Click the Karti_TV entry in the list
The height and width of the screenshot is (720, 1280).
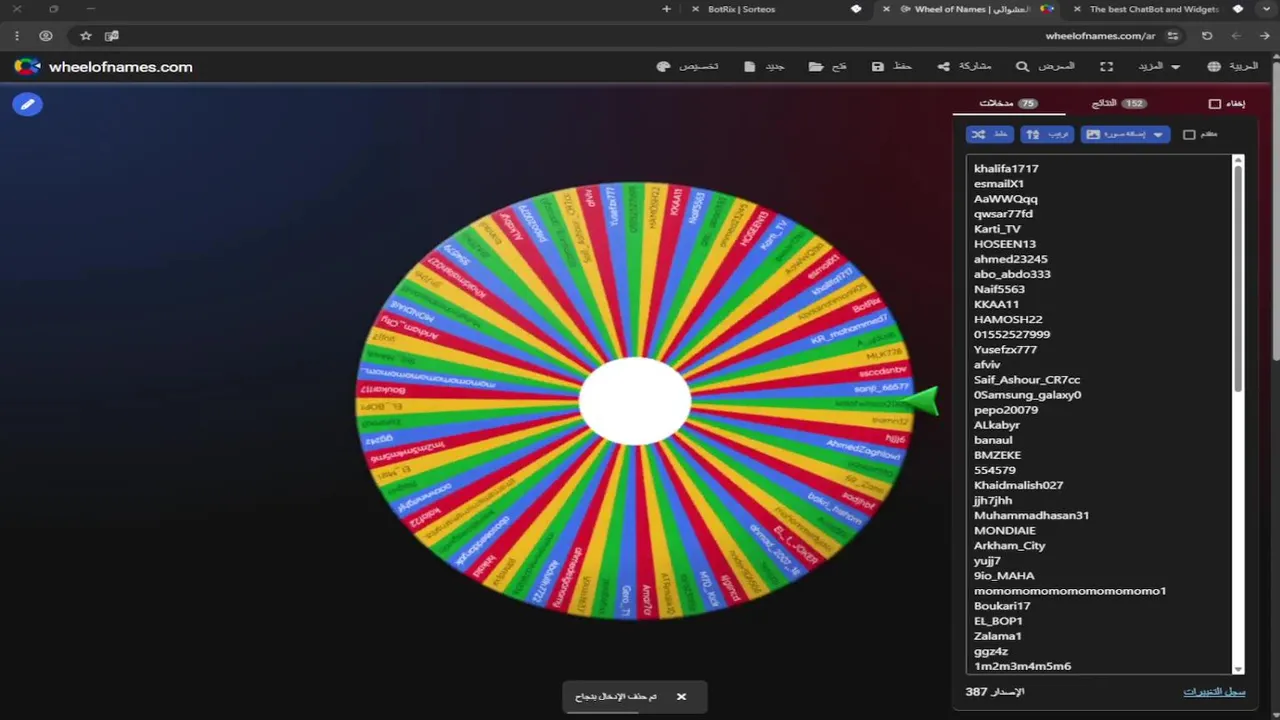pyautogui.click(x=997, y=229)
